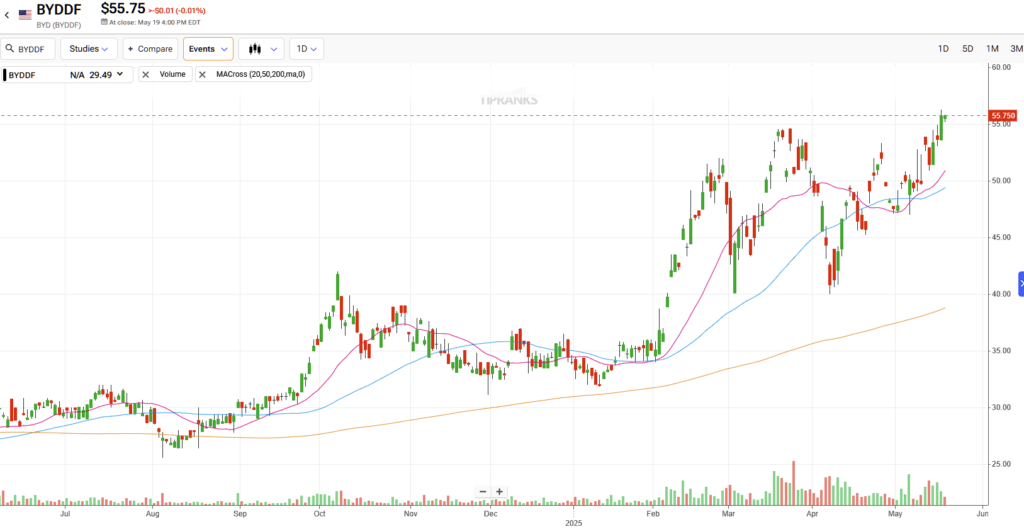The width and height of the screenshot is (1024, 529).
Task: Click the Compare button
Action: 150,49
